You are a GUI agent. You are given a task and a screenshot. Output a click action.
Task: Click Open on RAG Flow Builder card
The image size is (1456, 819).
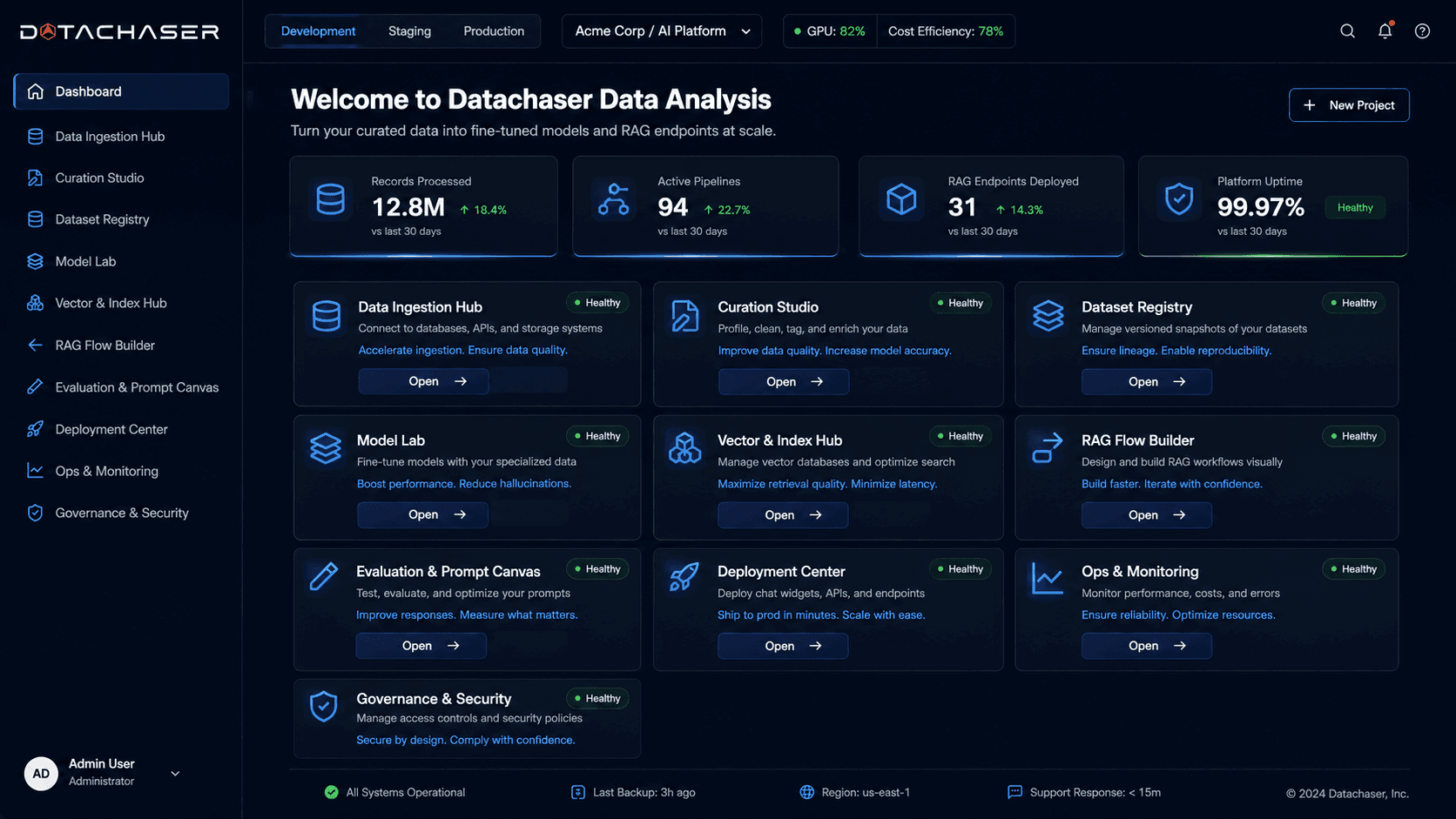1146,515
